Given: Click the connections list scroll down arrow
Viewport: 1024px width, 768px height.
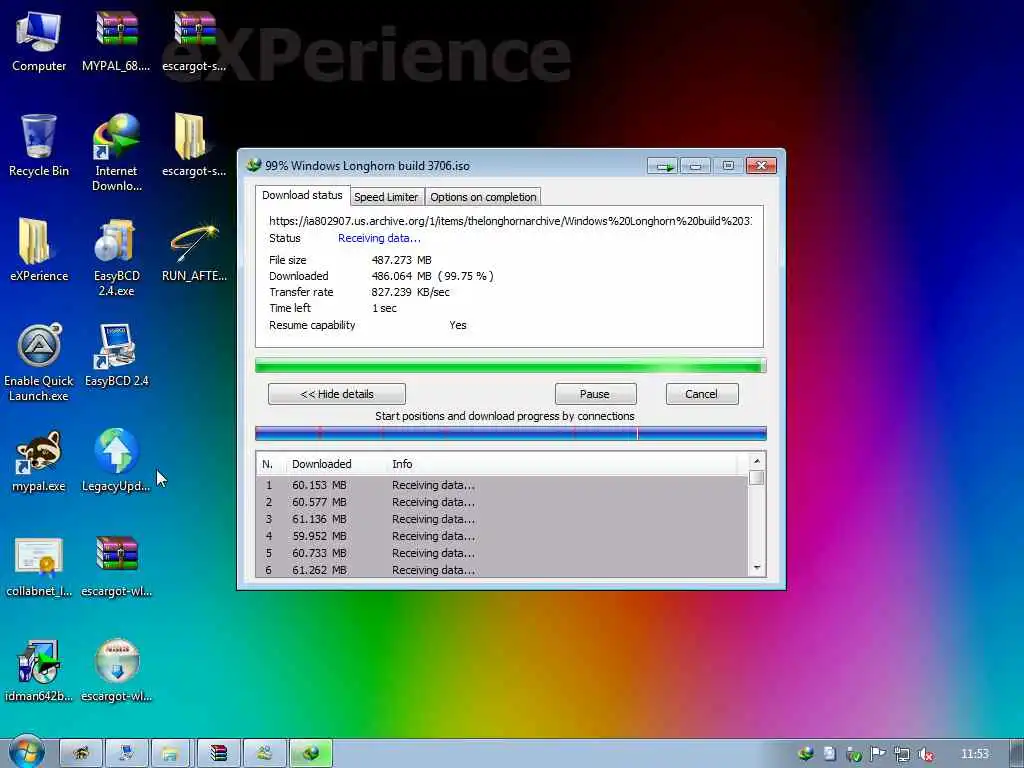Looking at the screenshot, I should [x=757, y=568].
